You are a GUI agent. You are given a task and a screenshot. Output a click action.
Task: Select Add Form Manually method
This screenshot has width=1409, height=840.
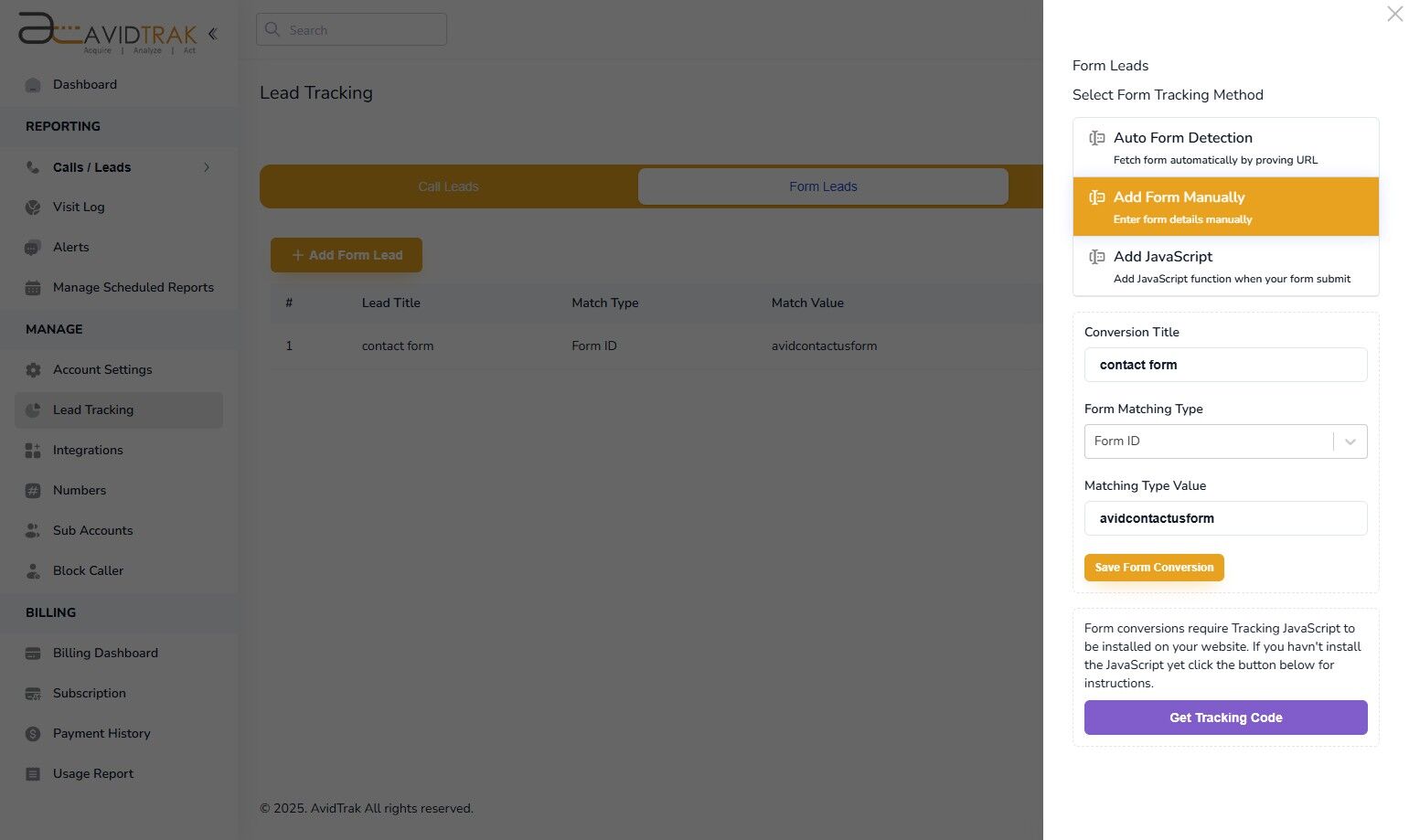click(x=1225, y=207)
